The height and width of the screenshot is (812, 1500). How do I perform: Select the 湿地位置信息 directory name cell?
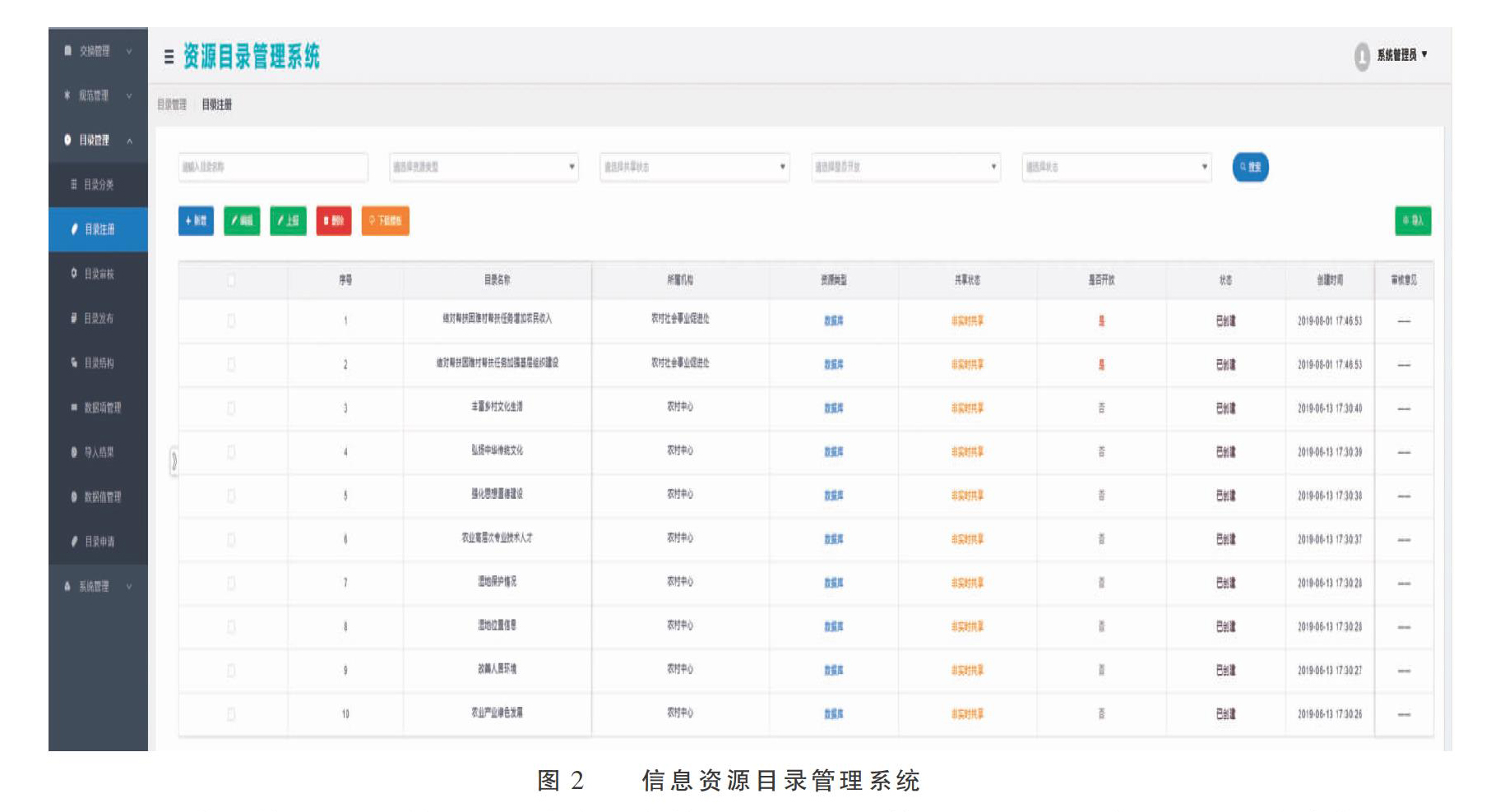coord(498,625)
